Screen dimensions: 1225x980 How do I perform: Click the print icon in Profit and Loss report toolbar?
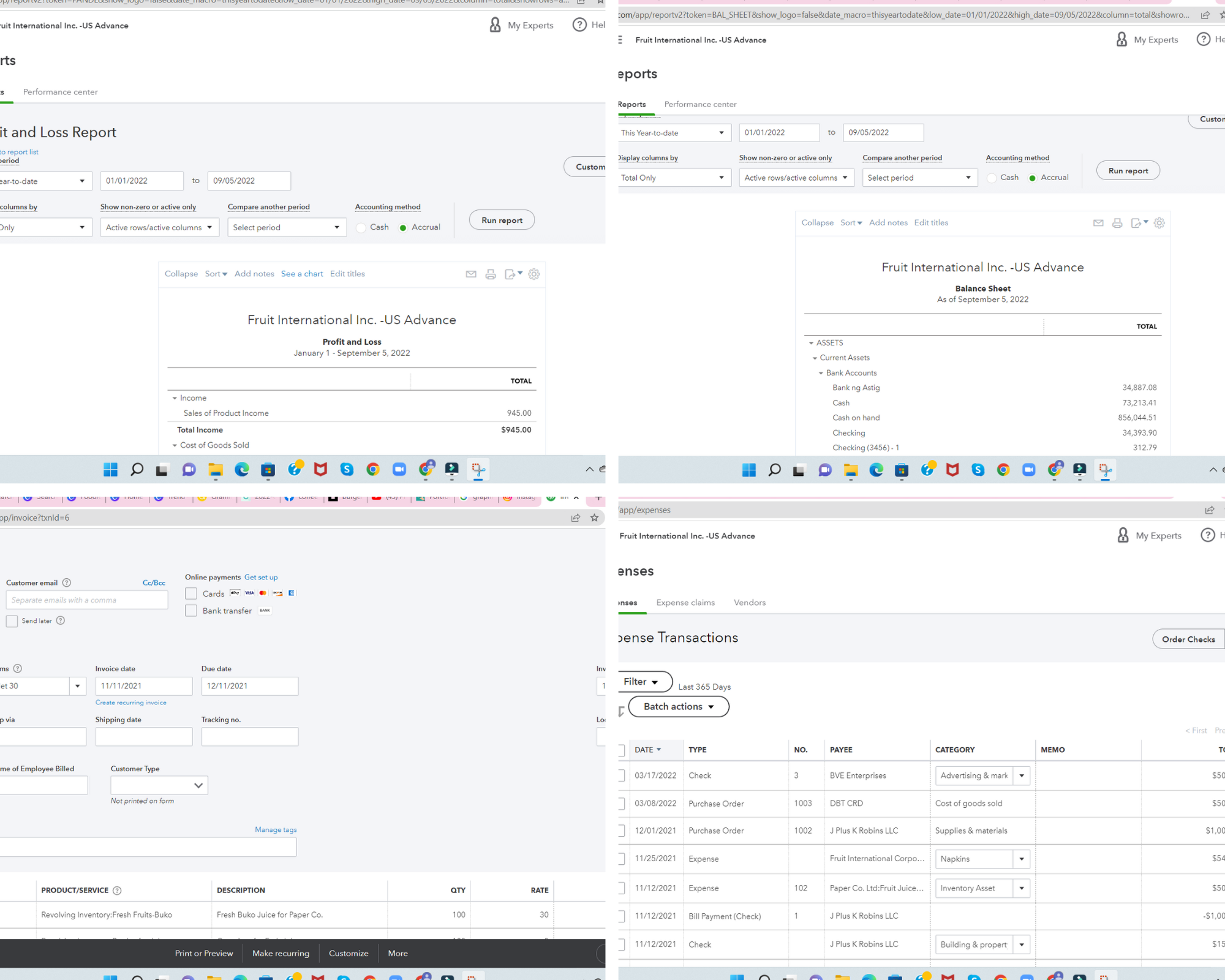(x=491, y=274)
